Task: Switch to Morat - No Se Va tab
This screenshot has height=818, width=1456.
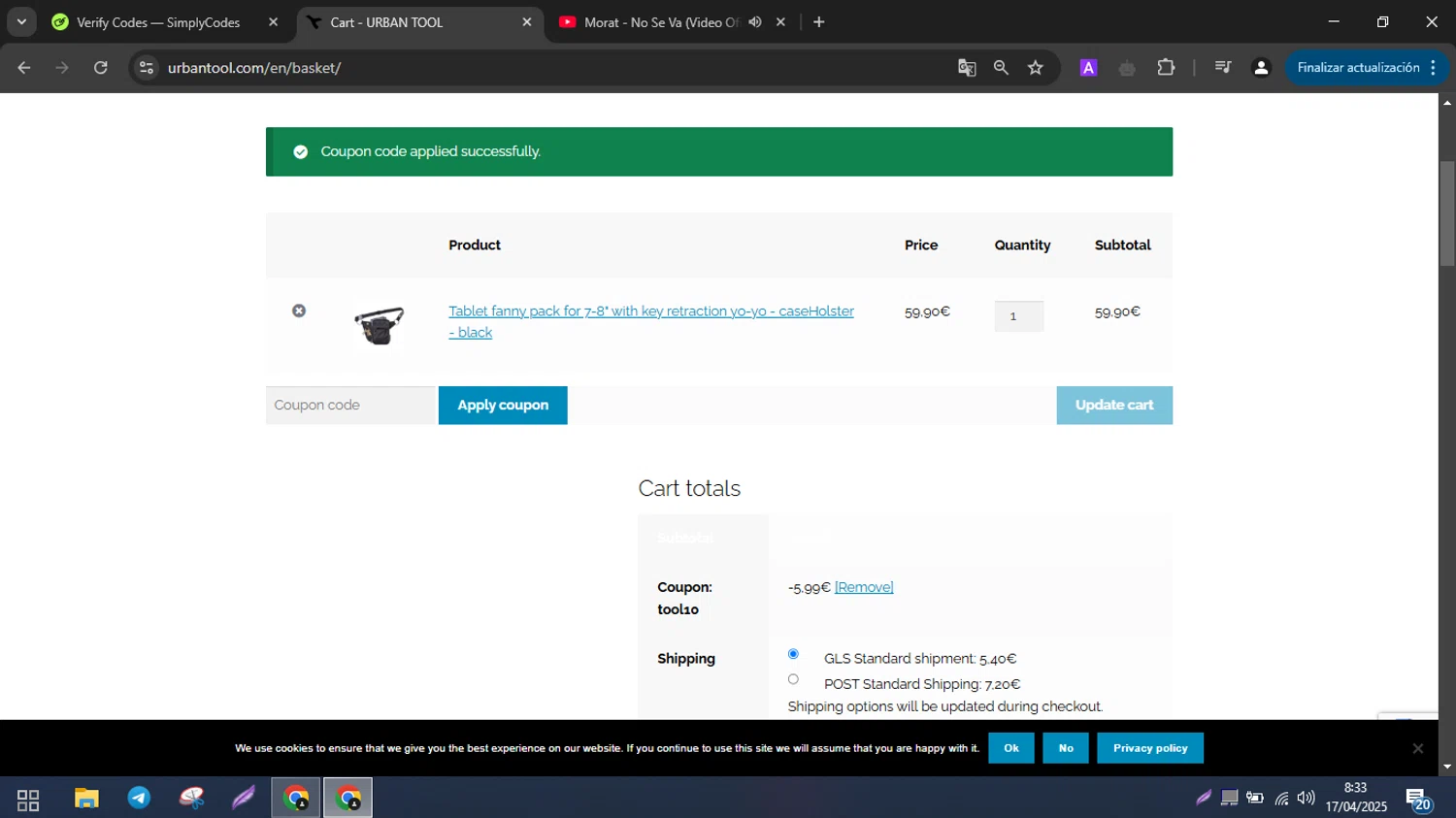Action: (662, 22)
